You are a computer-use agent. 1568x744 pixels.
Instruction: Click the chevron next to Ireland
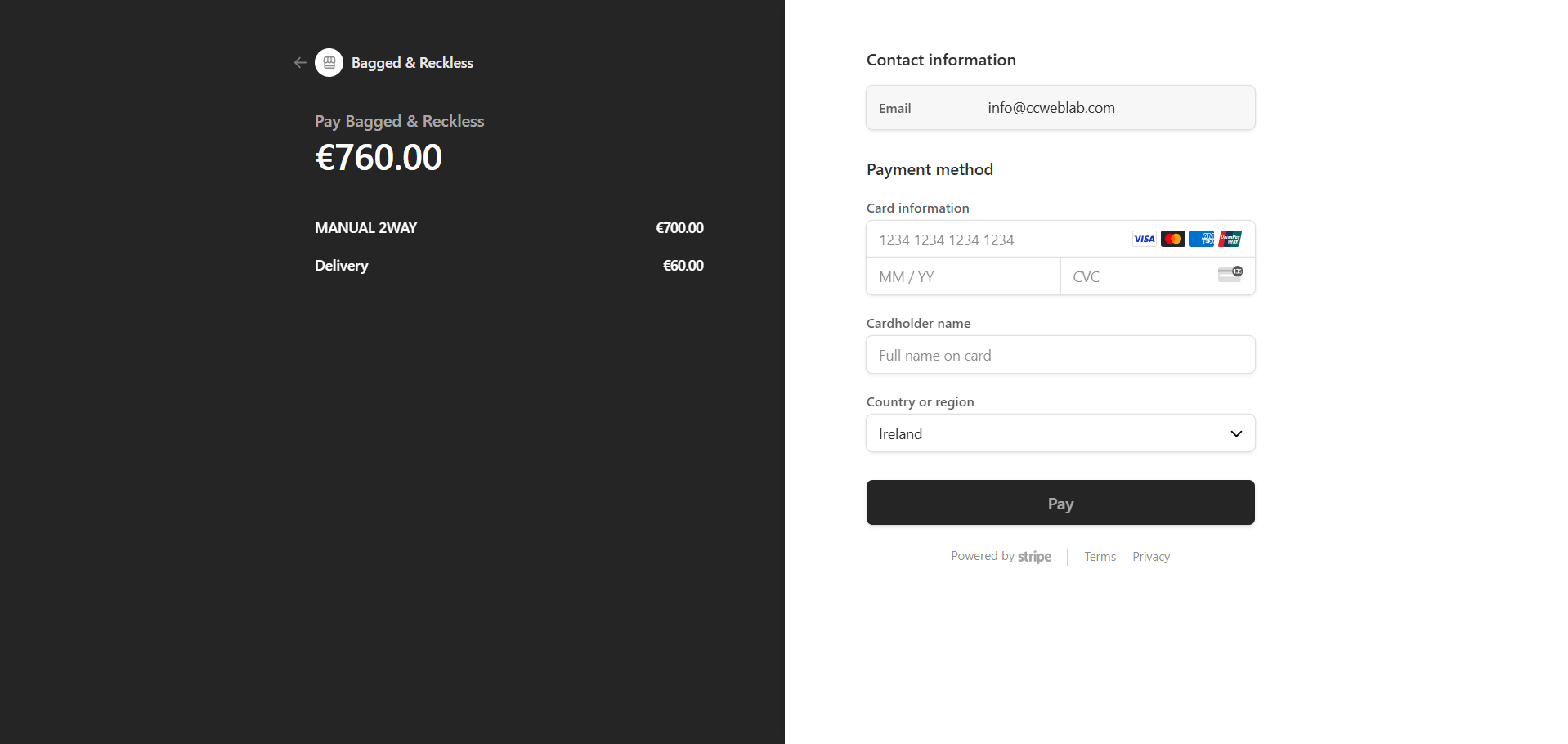coord(1235,433)
